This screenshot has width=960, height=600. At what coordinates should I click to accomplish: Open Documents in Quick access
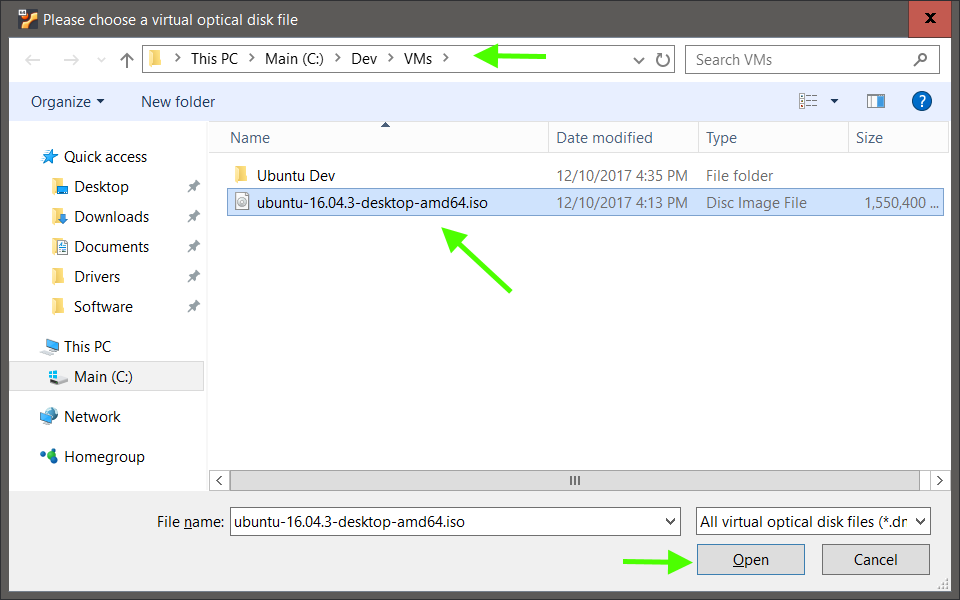pos(111,247)
